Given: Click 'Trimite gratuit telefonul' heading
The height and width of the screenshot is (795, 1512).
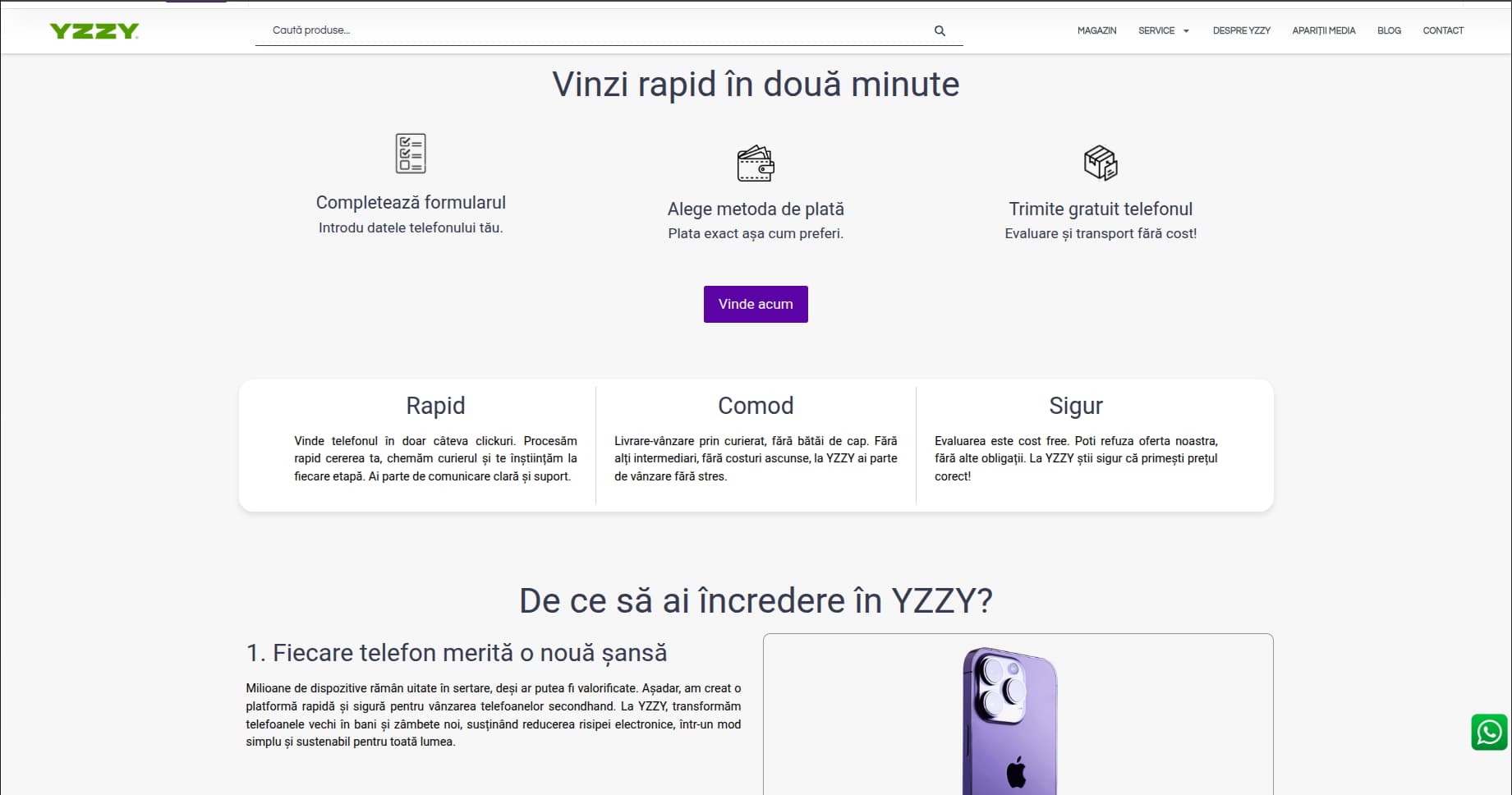Looking at the screenshot, I should coord(1101,209).
